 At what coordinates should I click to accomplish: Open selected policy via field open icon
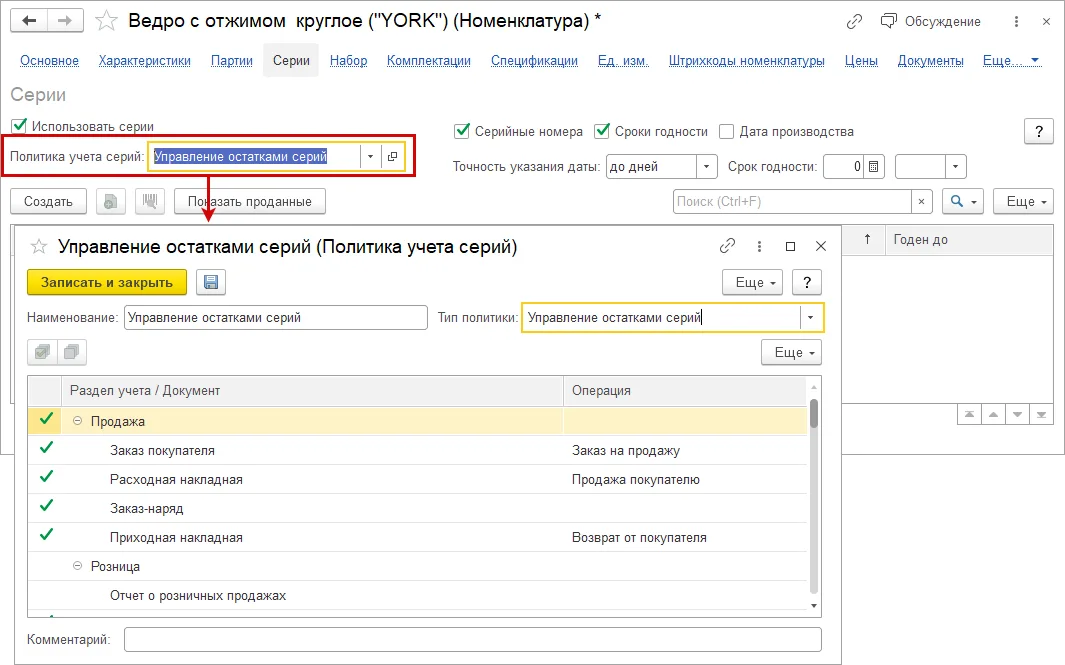point(393,156)
